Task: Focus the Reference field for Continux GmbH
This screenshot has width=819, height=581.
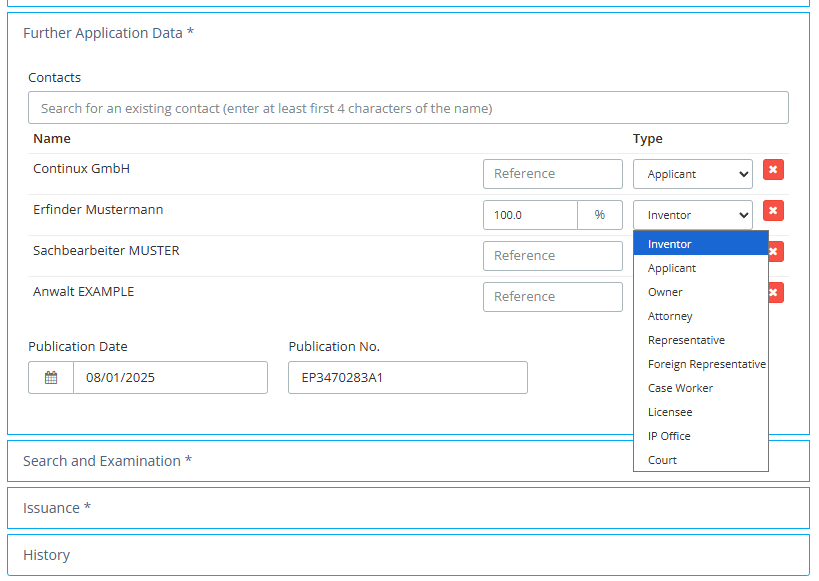Action: (553, 174)
